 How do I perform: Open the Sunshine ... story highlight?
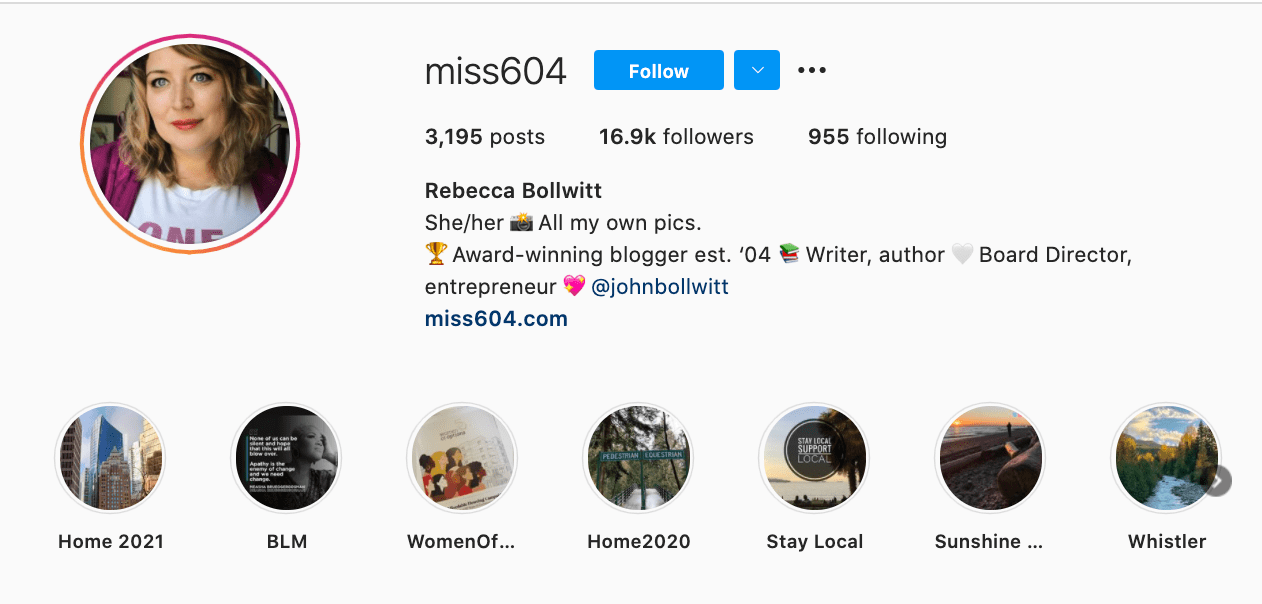990,458
